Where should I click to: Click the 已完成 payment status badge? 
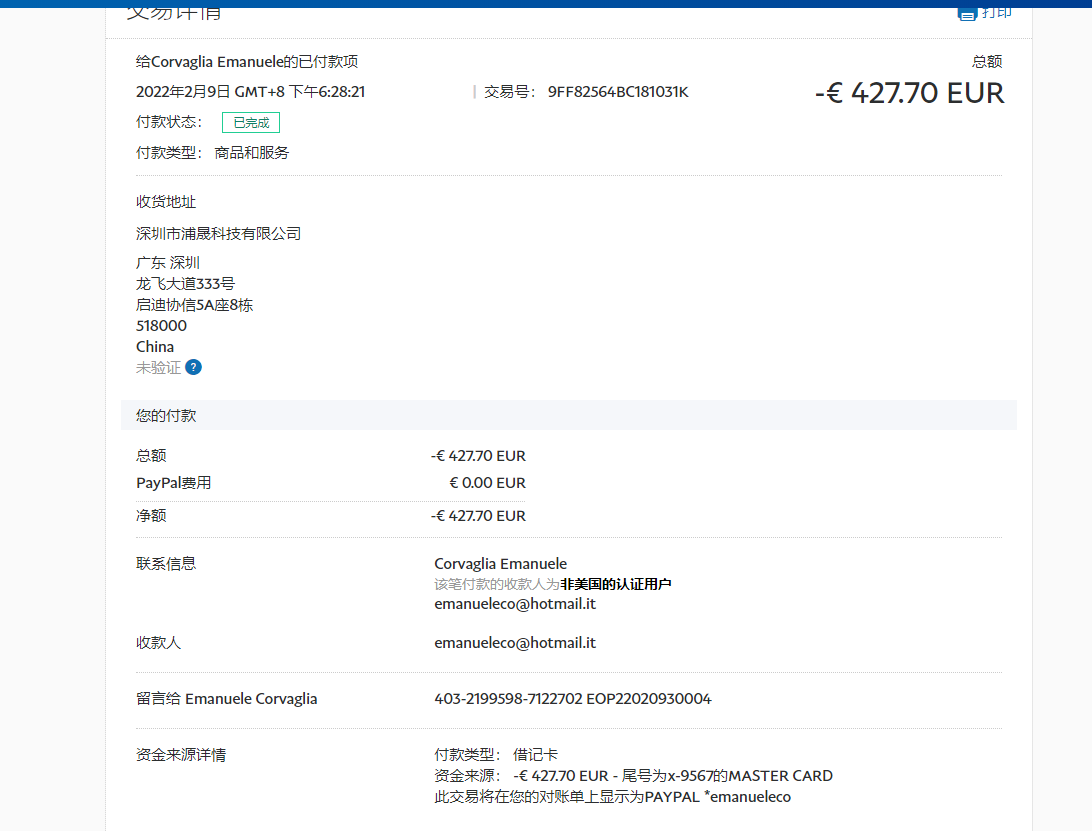(251, 123)
